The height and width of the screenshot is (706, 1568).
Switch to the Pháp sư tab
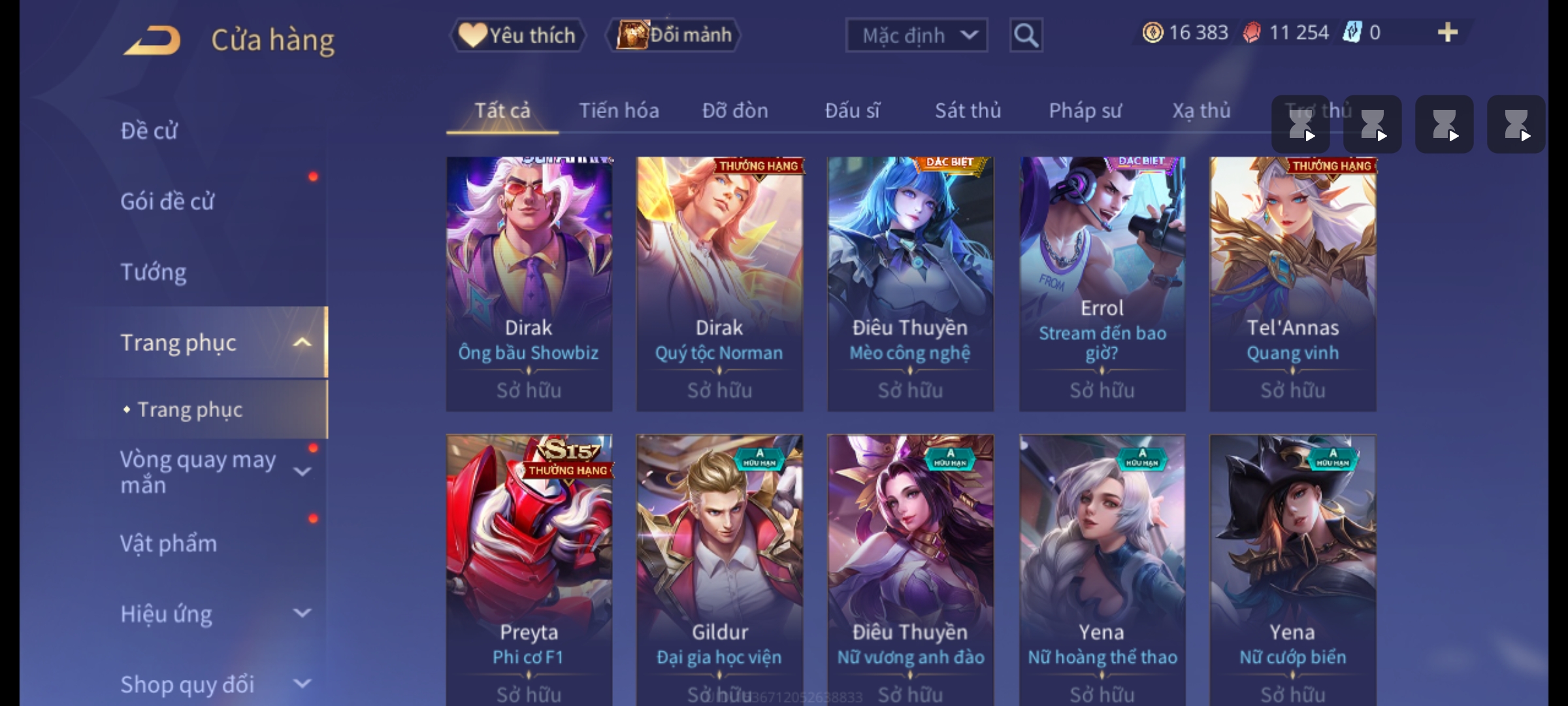(1085, 110)
